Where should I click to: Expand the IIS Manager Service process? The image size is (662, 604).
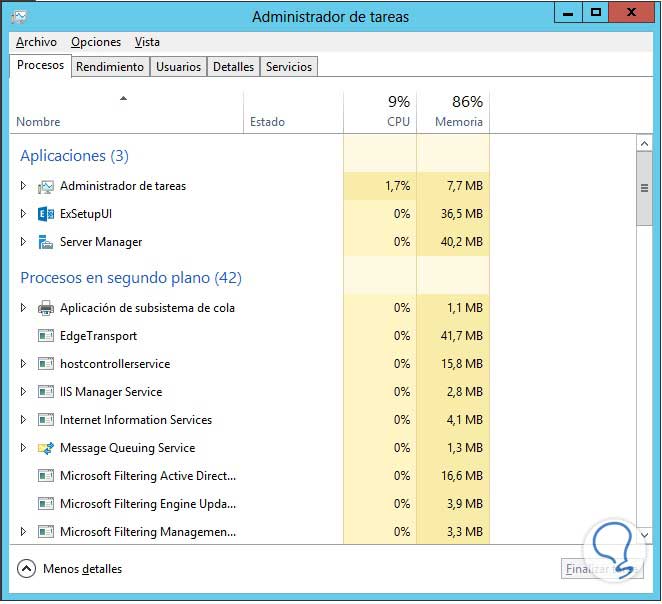click(23, 392)
